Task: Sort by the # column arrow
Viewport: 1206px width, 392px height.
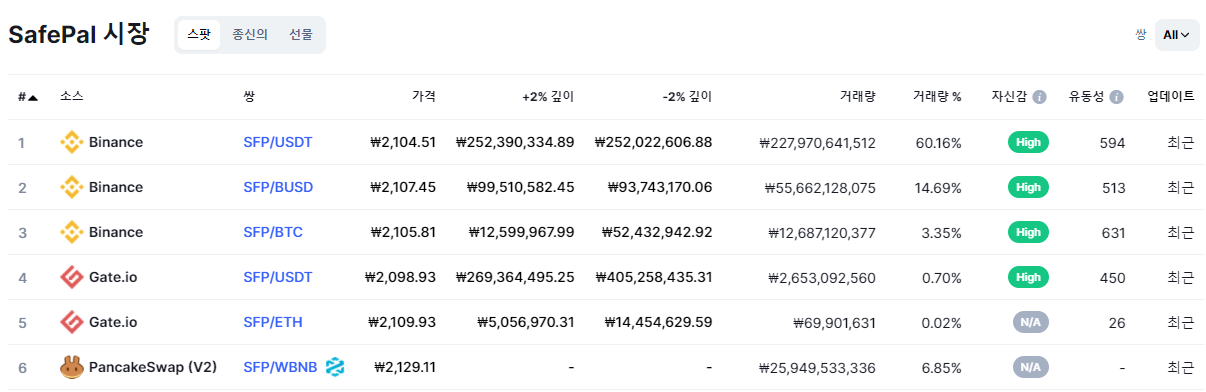Action: [x=33, y=97]
